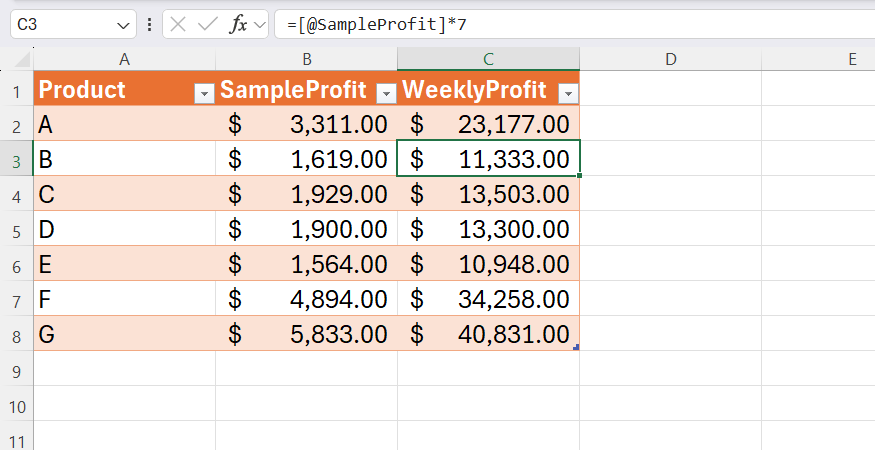
Task: Select the 40,831.00 WeeklyProfit cell
Action: point(488,334)
